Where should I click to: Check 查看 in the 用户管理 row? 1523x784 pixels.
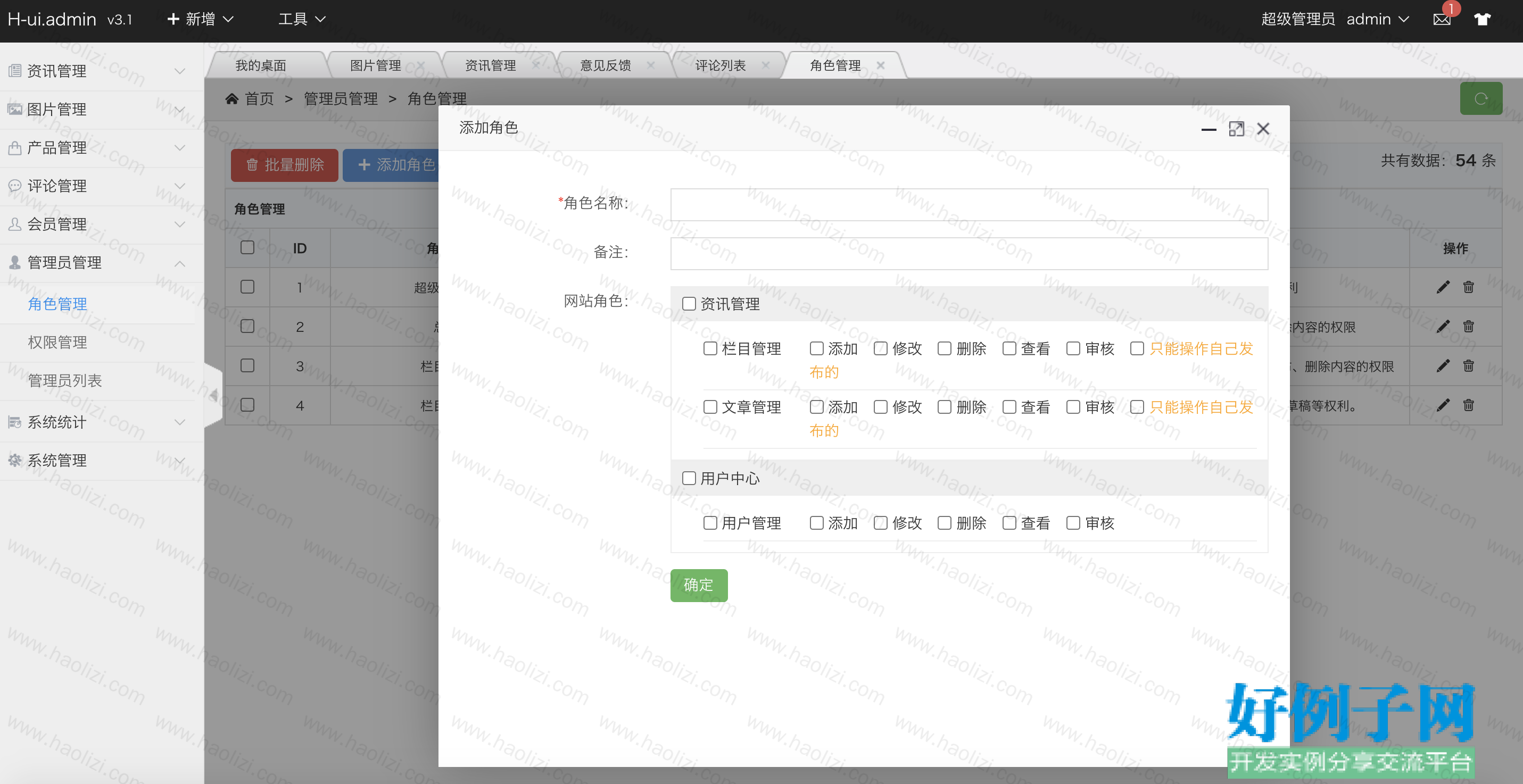pos(1009,523)
